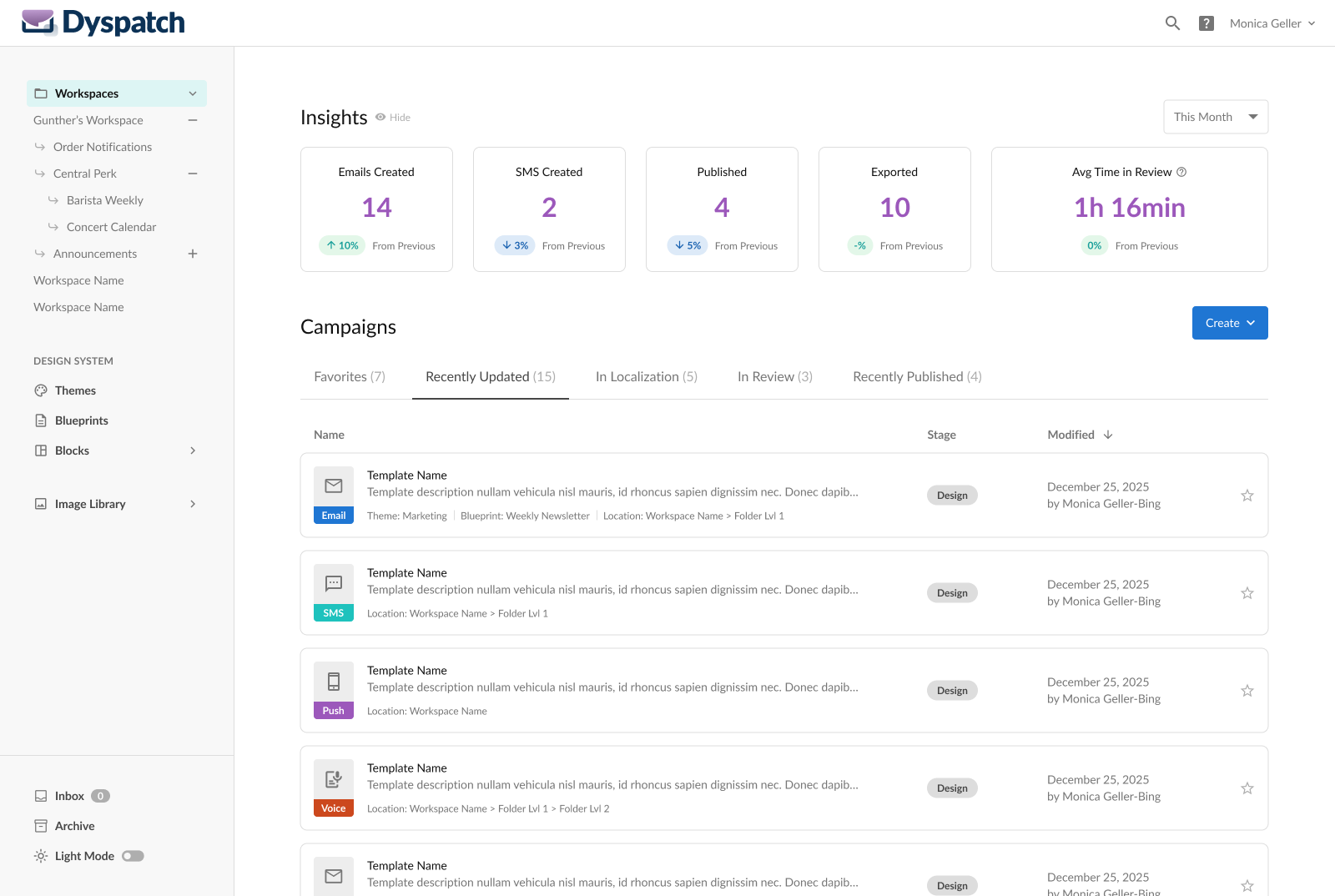Screen dimensions: 1335x896
Task: Click the Inbox tray icon
Action: (x=41, y=796)
